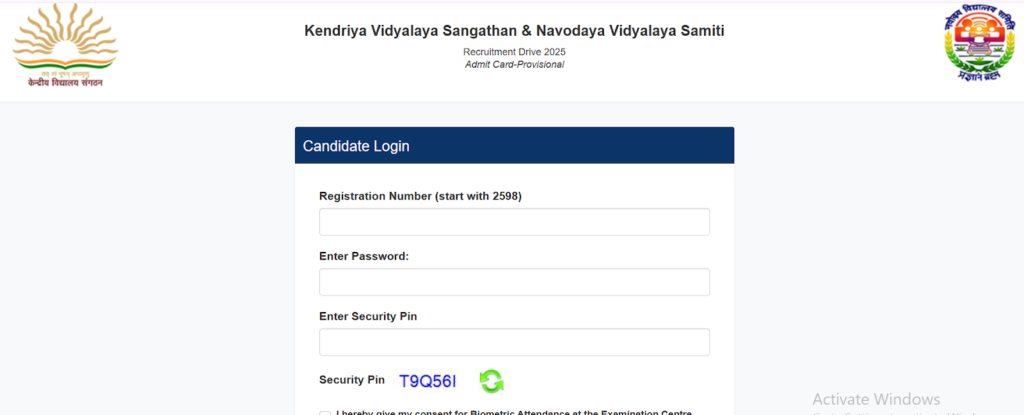The image size is (1024, 415).
Task: Select the Enter Security Pin textbox
Action: pos(514,342)
